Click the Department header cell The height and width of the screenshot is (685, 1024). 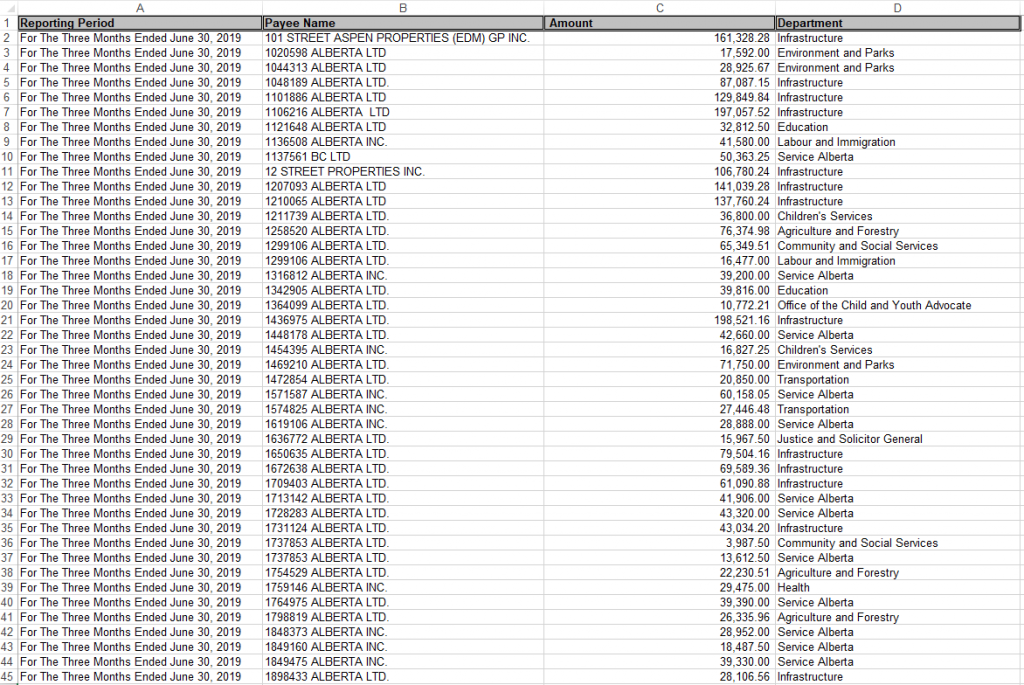[897, 23]
